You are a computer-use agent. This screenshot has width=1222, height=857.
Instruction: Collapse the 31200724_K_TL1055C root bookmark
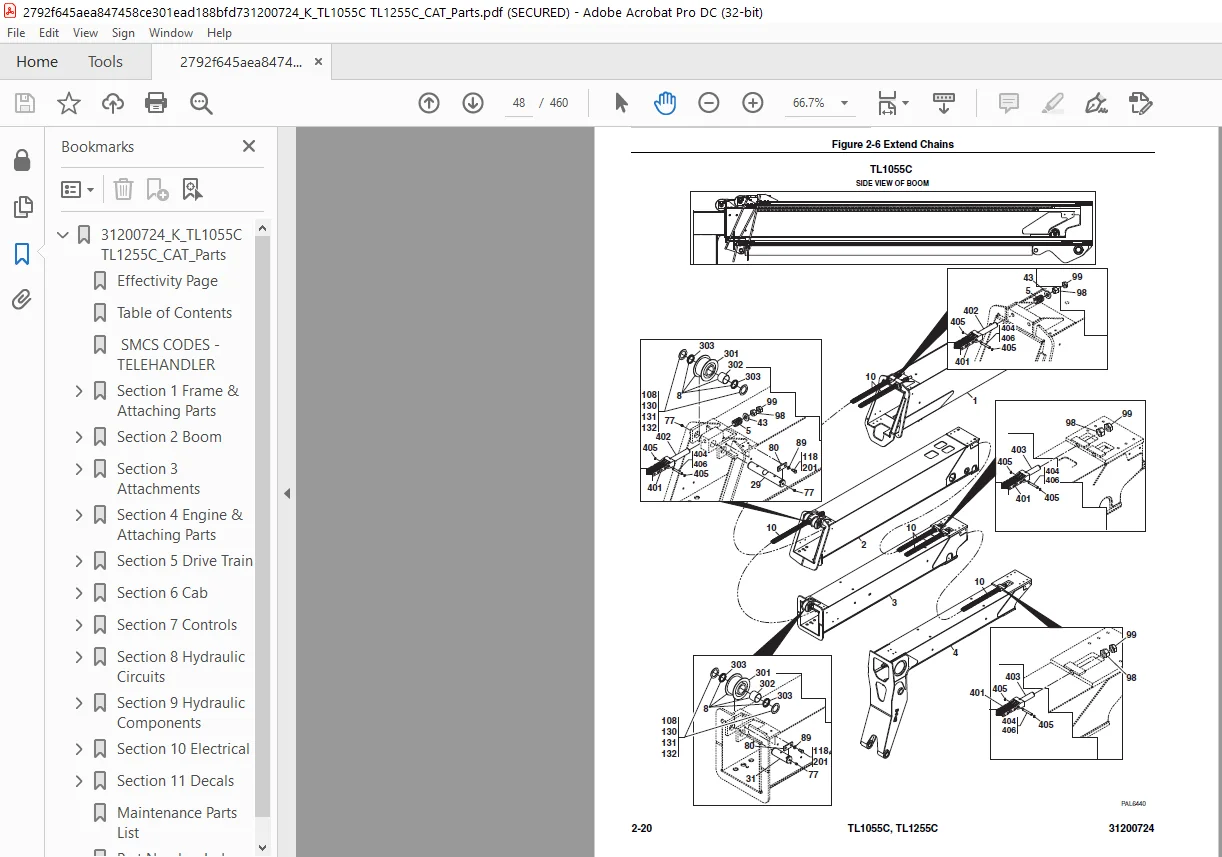point(63,235)
